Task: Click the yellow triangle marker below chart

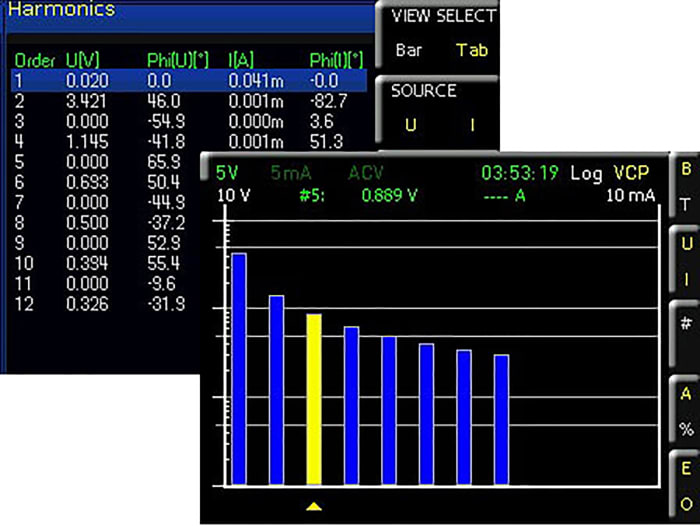Action: [314, 506]
